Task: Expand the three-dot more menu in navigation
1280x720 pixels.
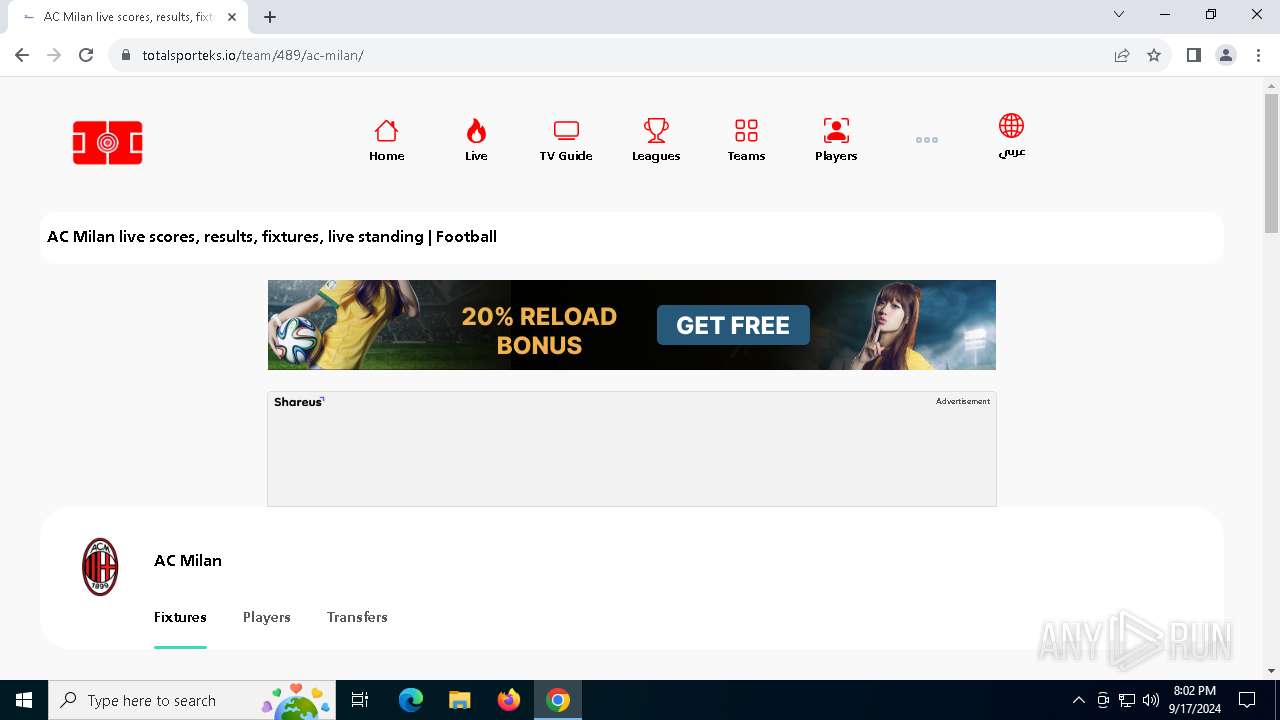Action: coord(927,140)
